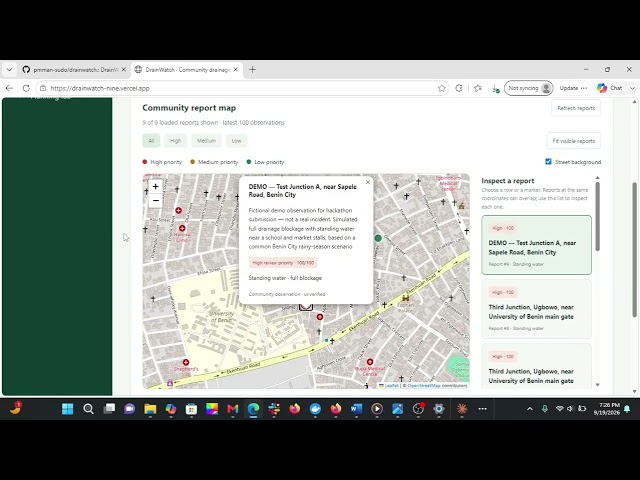Show hidden system tray icons

point(530,409)
